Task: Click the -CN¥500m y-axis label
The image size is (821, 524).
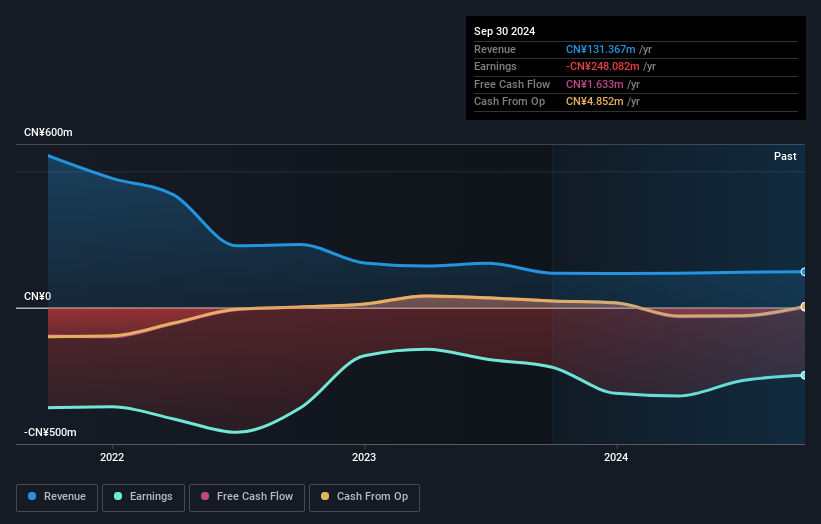Action: pyautogui.click(x=50, y=432)
